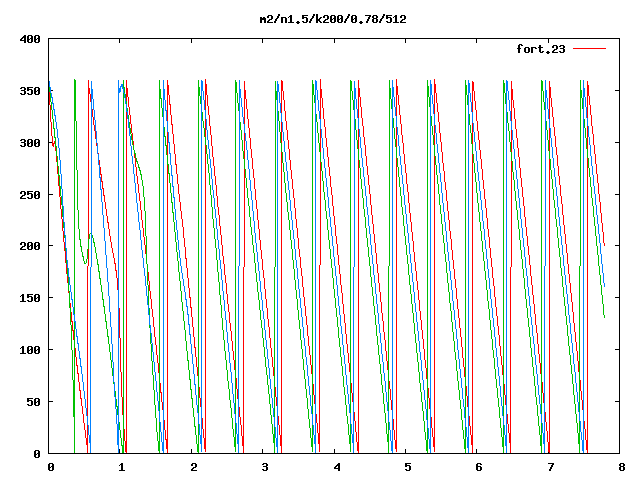Click the x-axis label 5
Screen dimensions: 640x480
point(408,467)
